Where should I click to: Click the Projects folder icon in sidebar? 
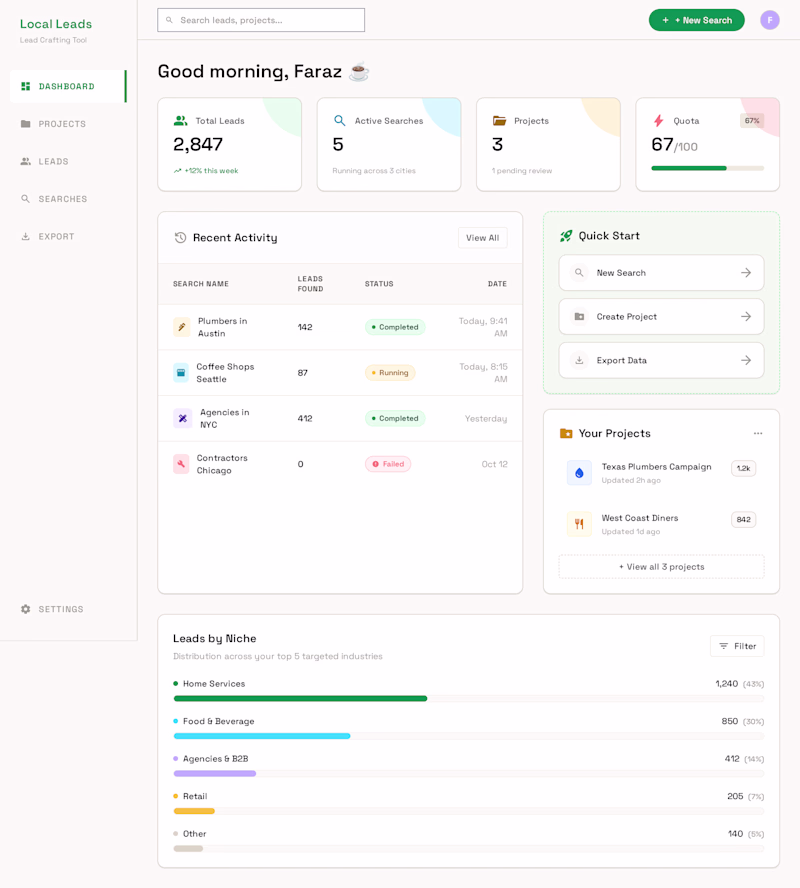coord(25,124)
